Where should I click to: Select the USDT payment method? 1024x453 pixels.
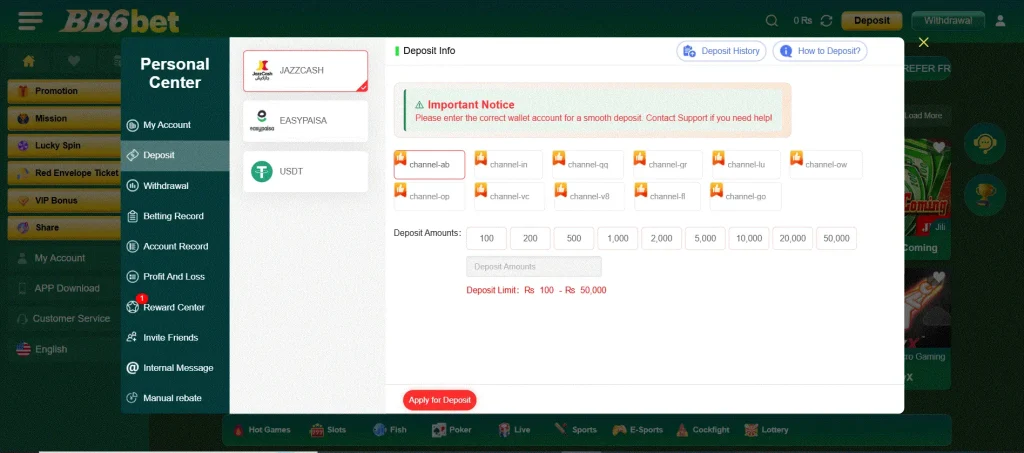pyautogui.click(x=305, y=172)
